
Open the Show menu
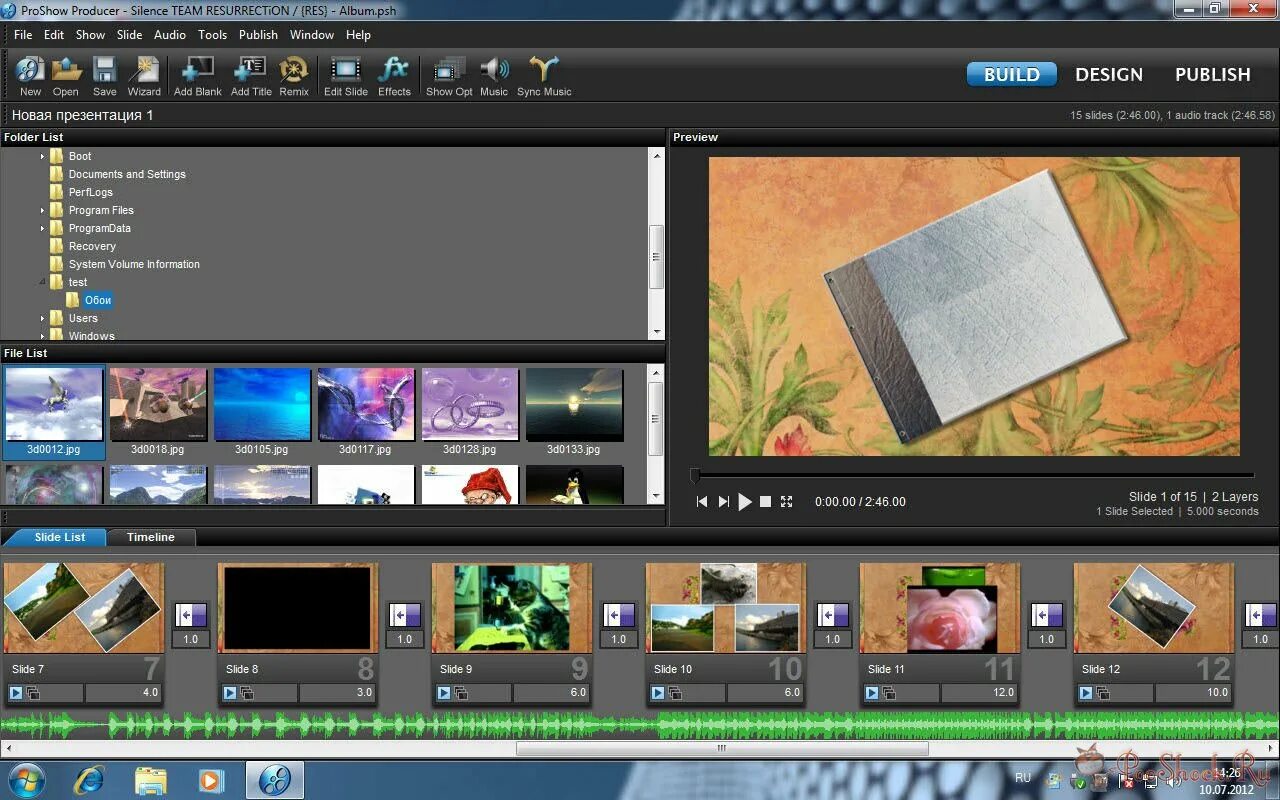tap(90, 34)
